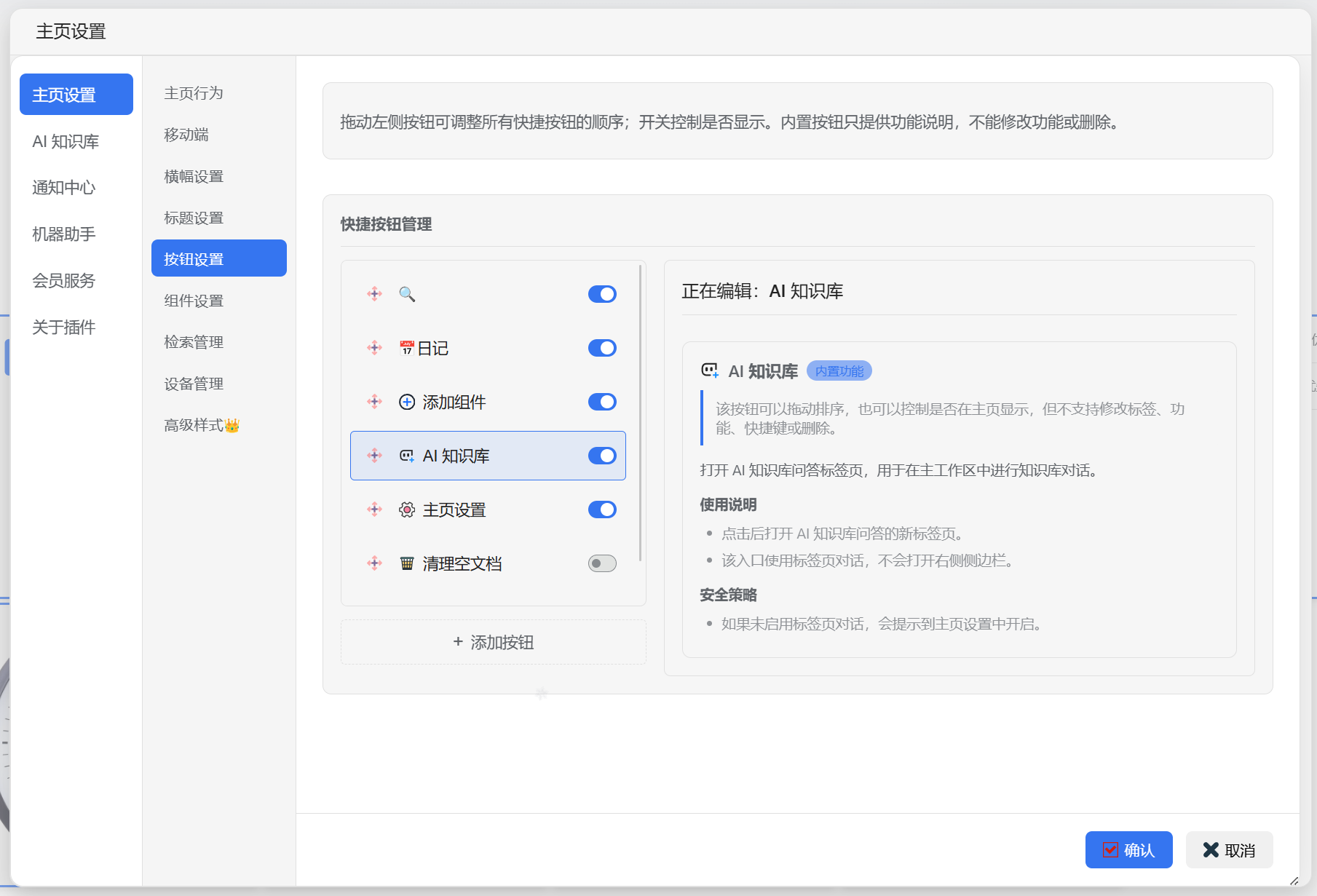Image resolution: width=1317 pixels, height=896 pixels.
Task: Click the drag handle beside AI 知识库 row
Action: [x=375, y=456]
